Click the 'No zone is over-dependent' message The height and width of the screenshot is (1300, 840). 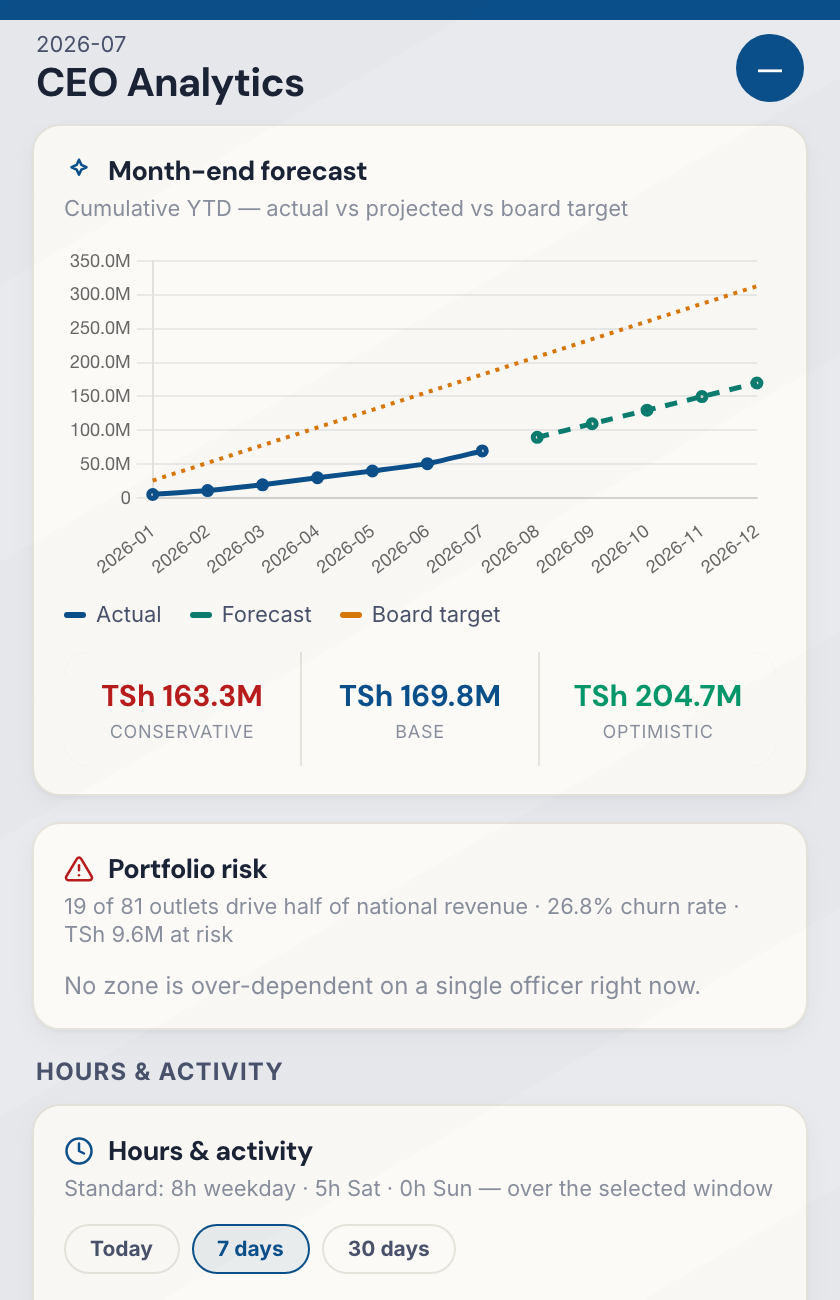pyautogui.click(x=382, y=986)
